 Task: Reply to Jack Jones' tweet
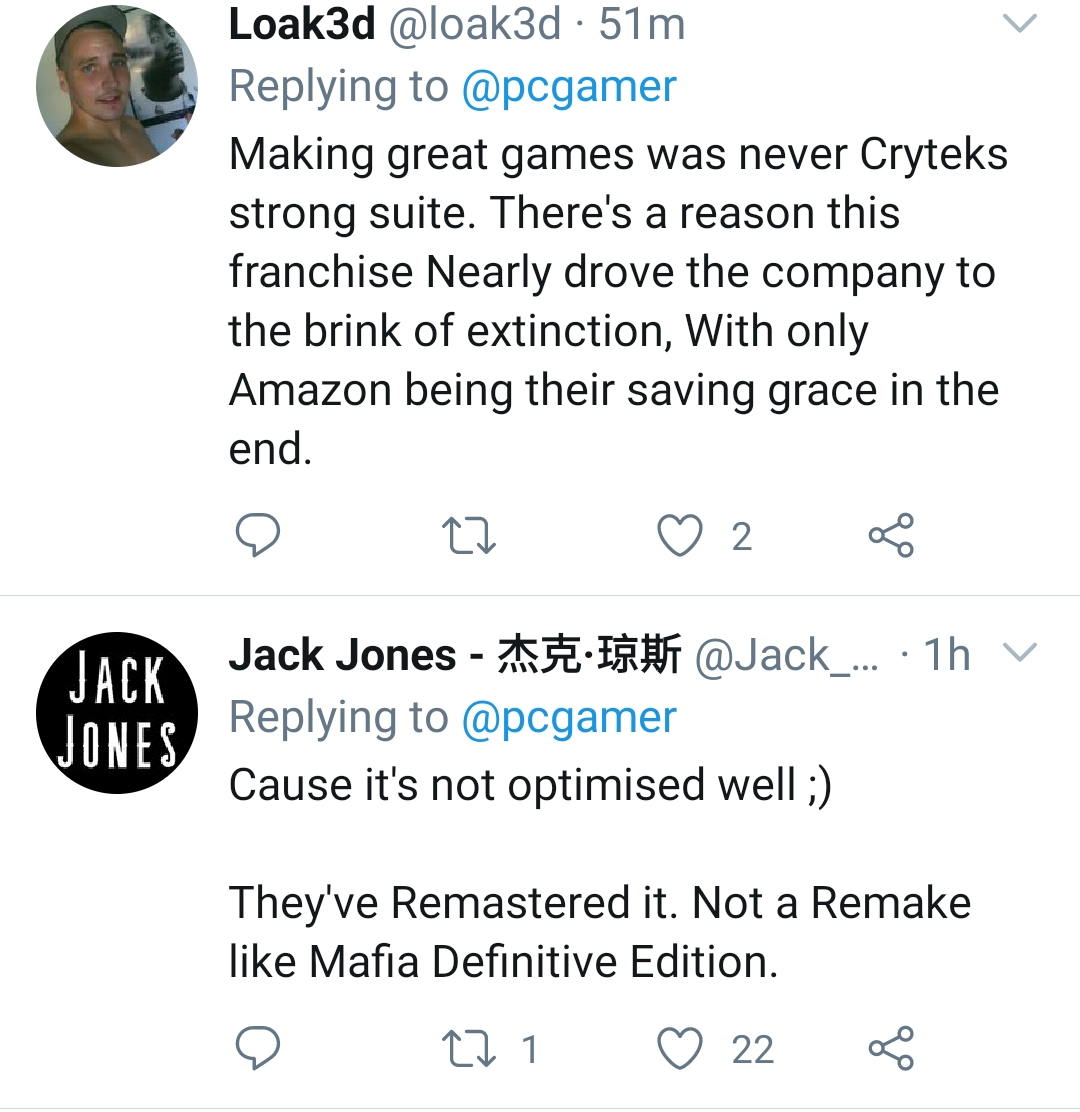257,1049
